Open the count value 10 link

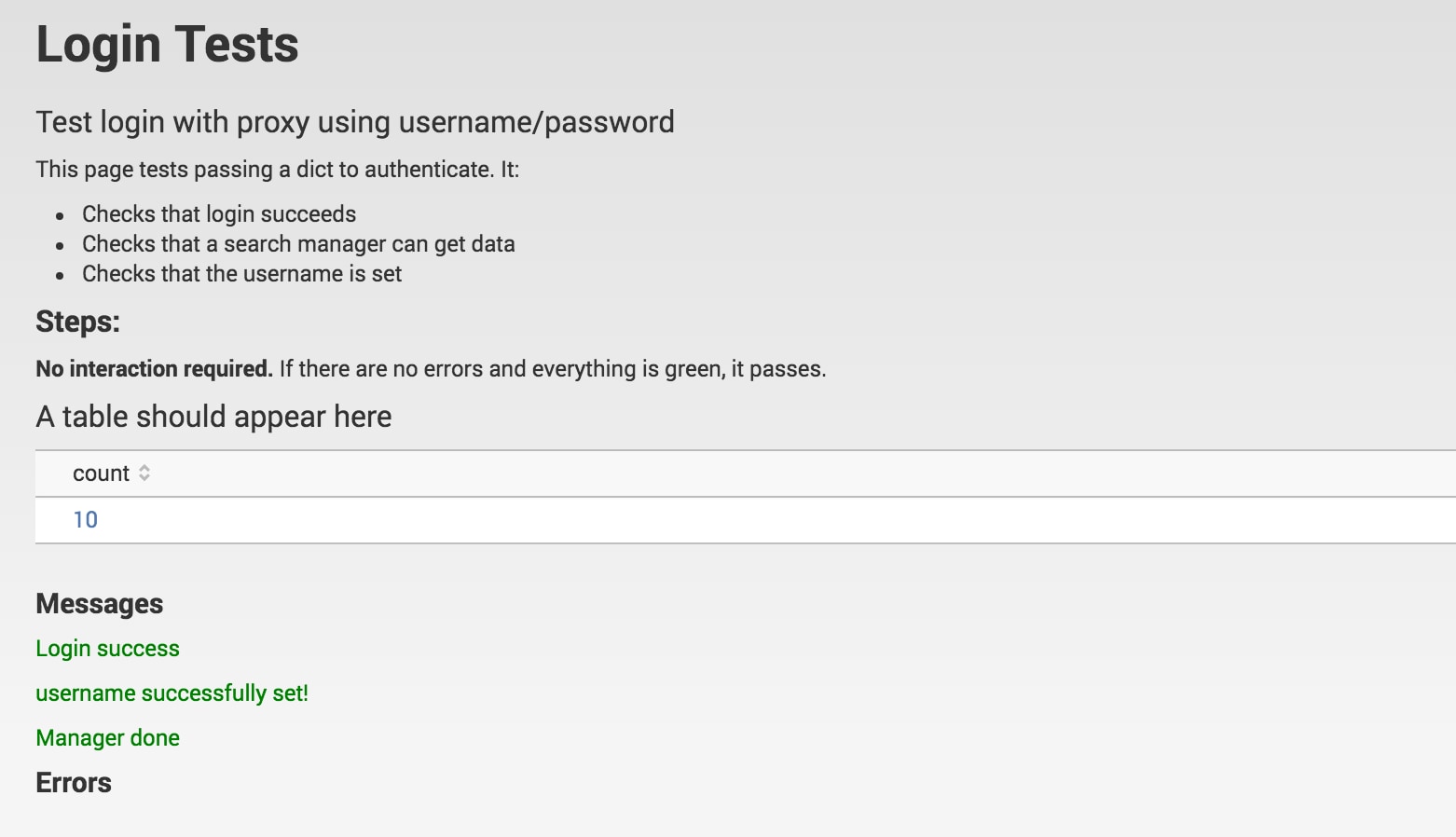coord(85,520)
